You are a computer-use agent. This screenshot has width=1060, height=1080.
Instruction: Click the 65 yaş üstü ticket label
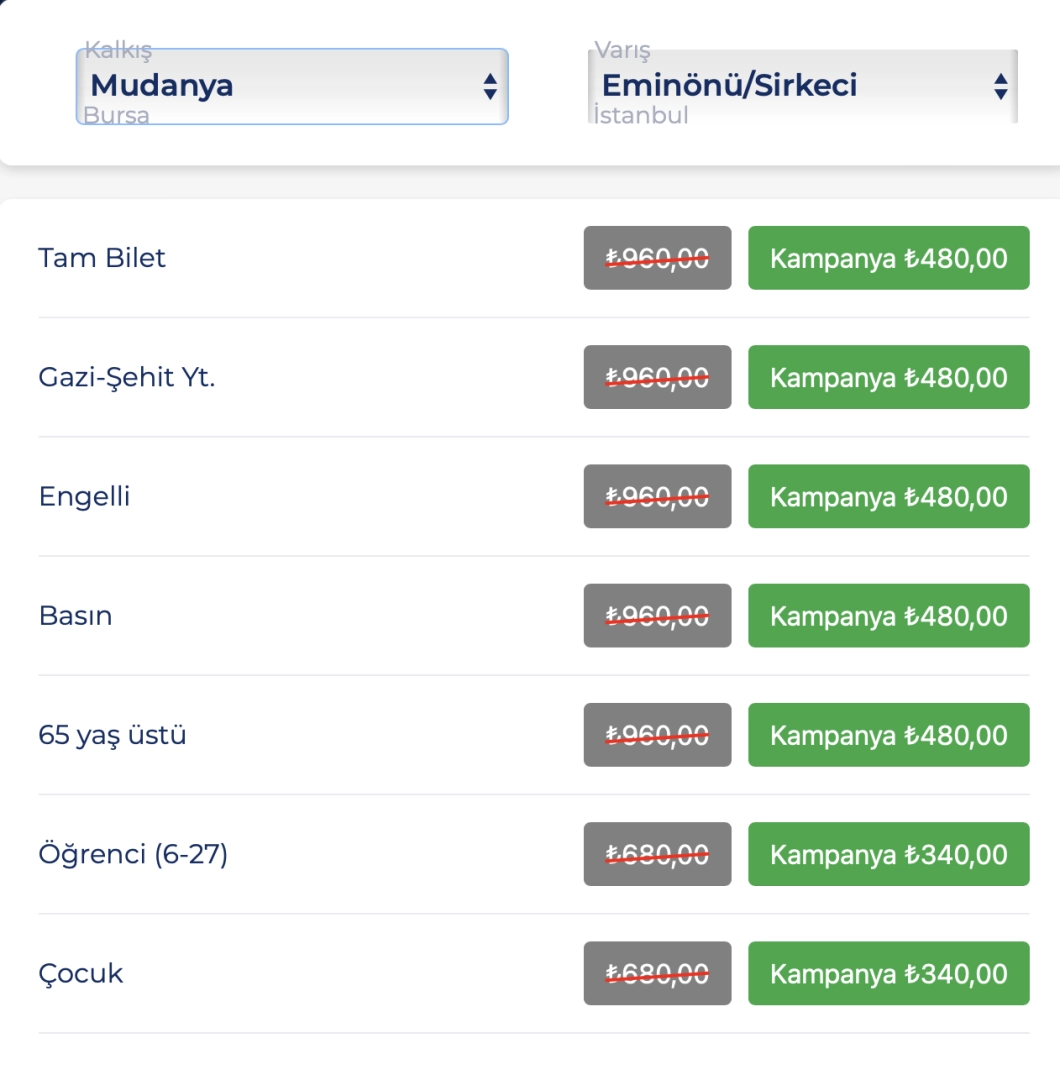click(x=112, y=735)
